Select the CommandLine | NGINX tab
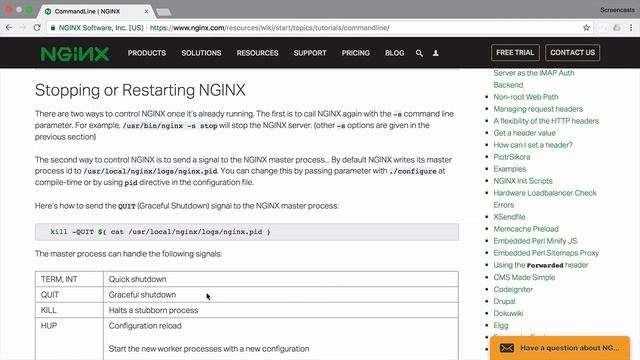The image size is (640, 360). pos(96,11)
